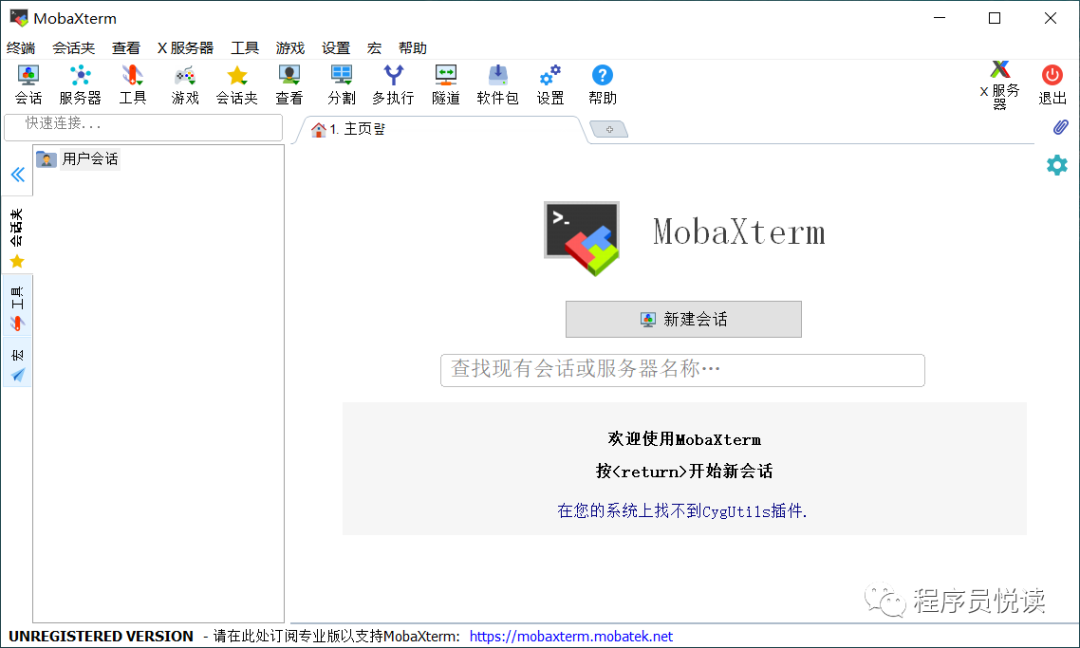Click the new tab plus button
The height and width of the screenshot is (648, 1080).
[x=610, y=129]
